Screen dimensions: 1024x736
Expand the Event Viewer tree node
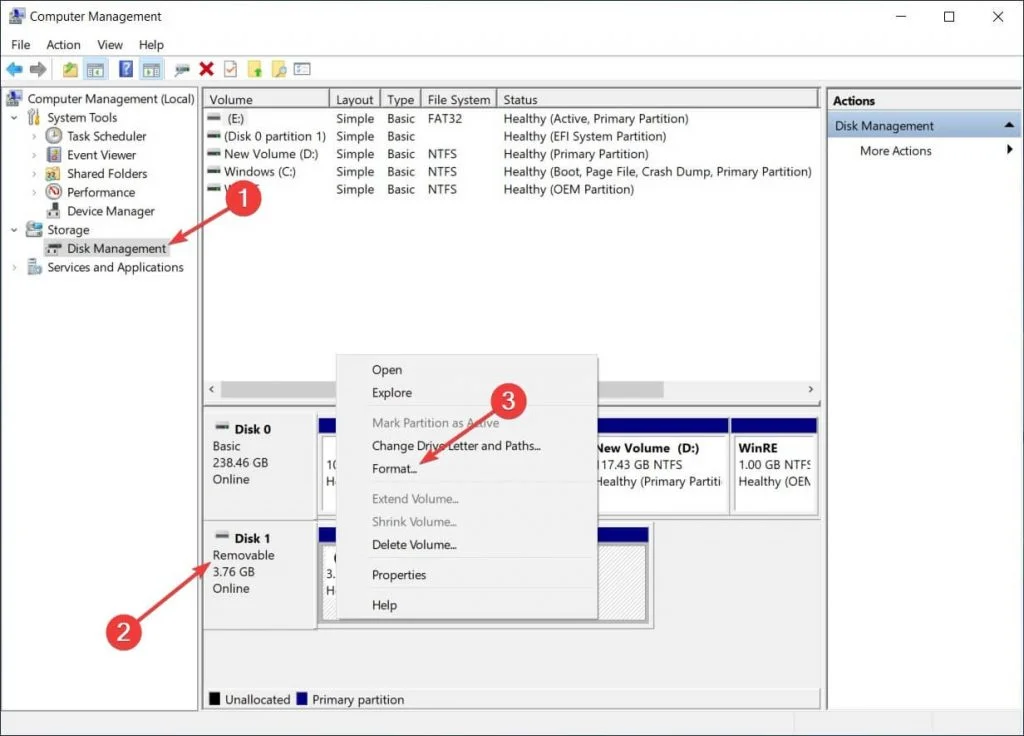click(34, 155)
